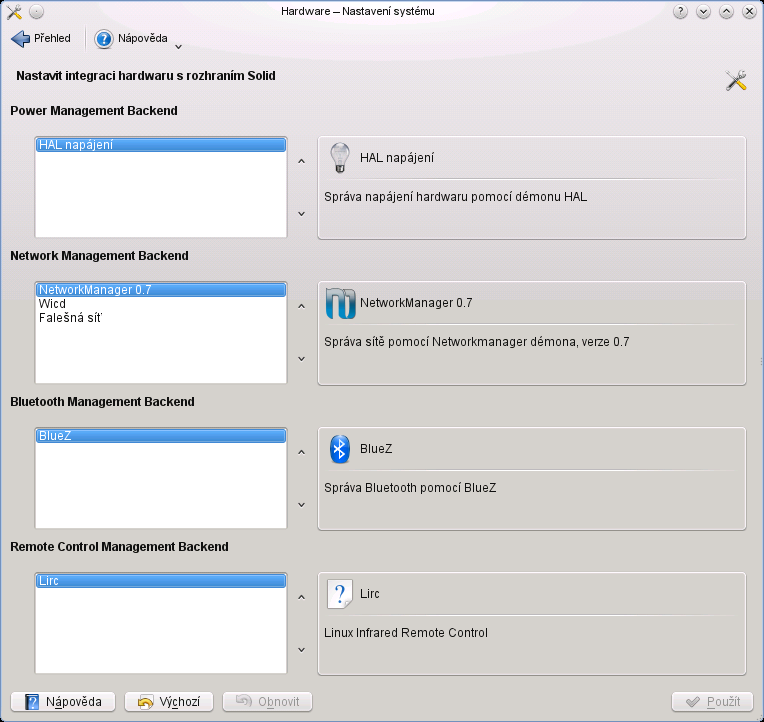The height and width of the screenshot is (722, 764).
Task: Select NetworkManager 0.7 in the network list
Action: [x=161, y=290]
